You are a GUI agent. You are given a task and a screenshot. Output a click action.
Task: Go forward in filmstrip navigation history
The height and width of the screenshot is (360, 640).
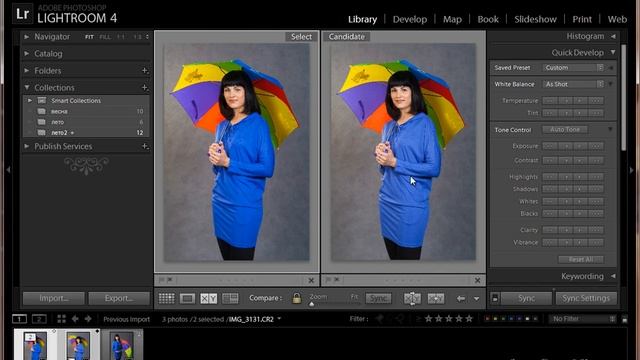[x=88, y=319]
